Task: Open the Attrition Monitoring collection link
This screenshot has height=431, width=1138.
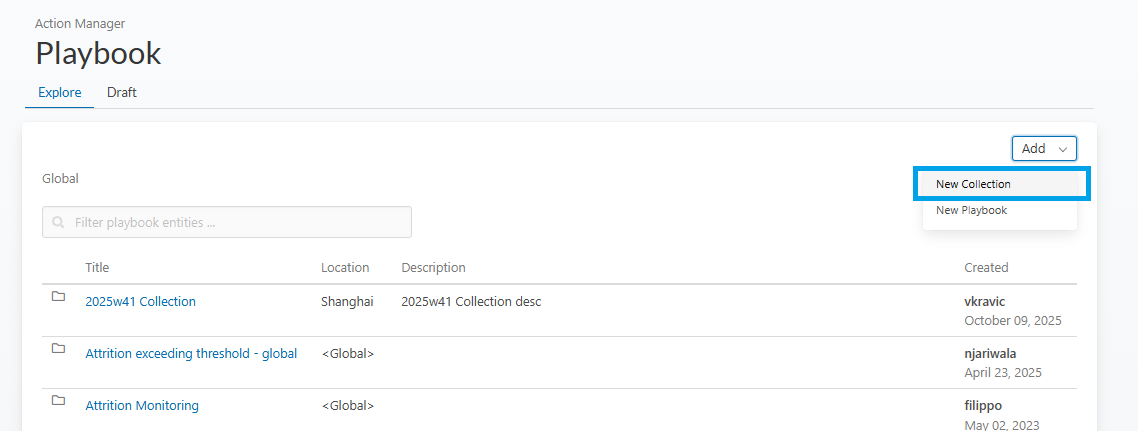Action: pos(142,406)
